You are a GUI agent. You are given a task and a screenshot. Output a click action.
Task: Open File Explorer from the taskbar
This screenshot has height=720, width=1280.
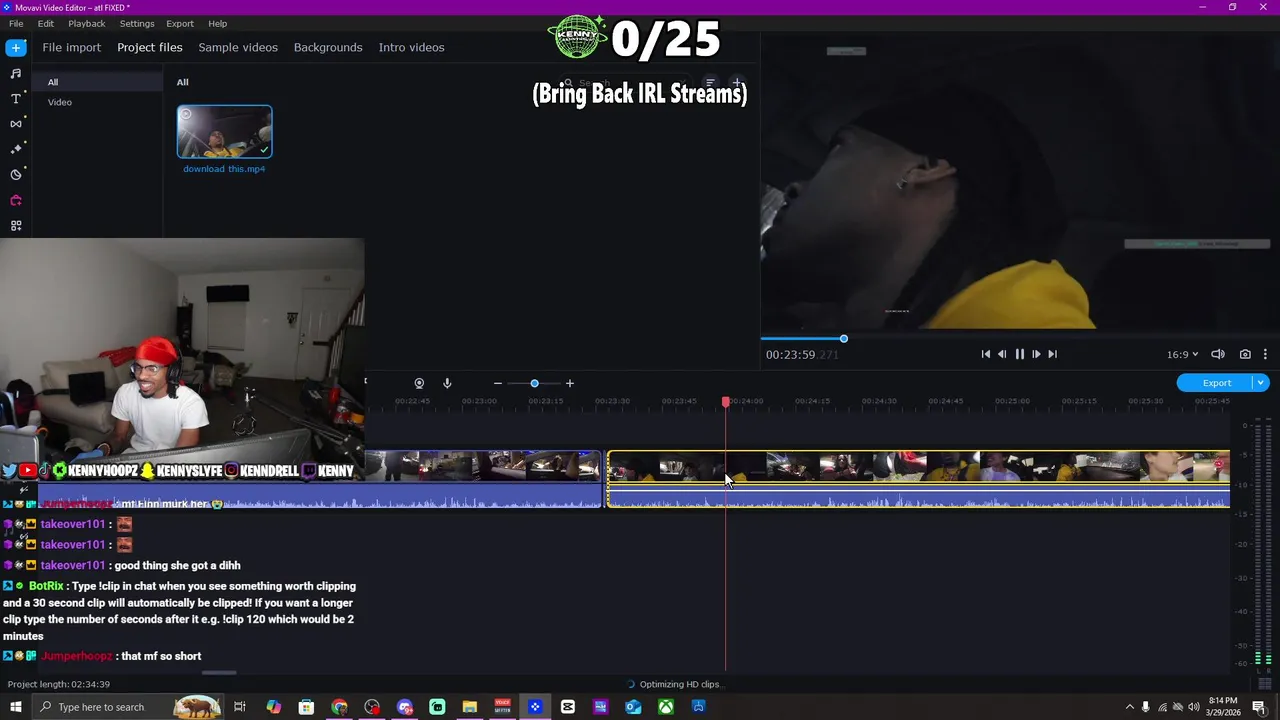click(x=470, y=707)
